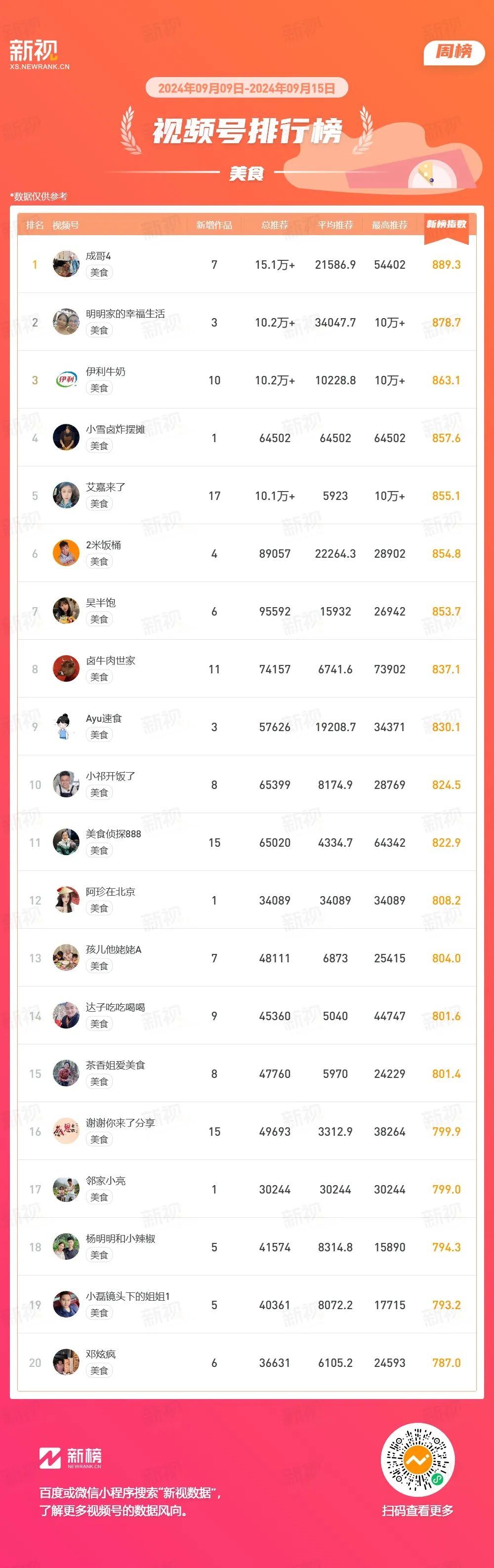
Task: Open the 艾嘉来了 account name
Action: (x=106, y=487)
